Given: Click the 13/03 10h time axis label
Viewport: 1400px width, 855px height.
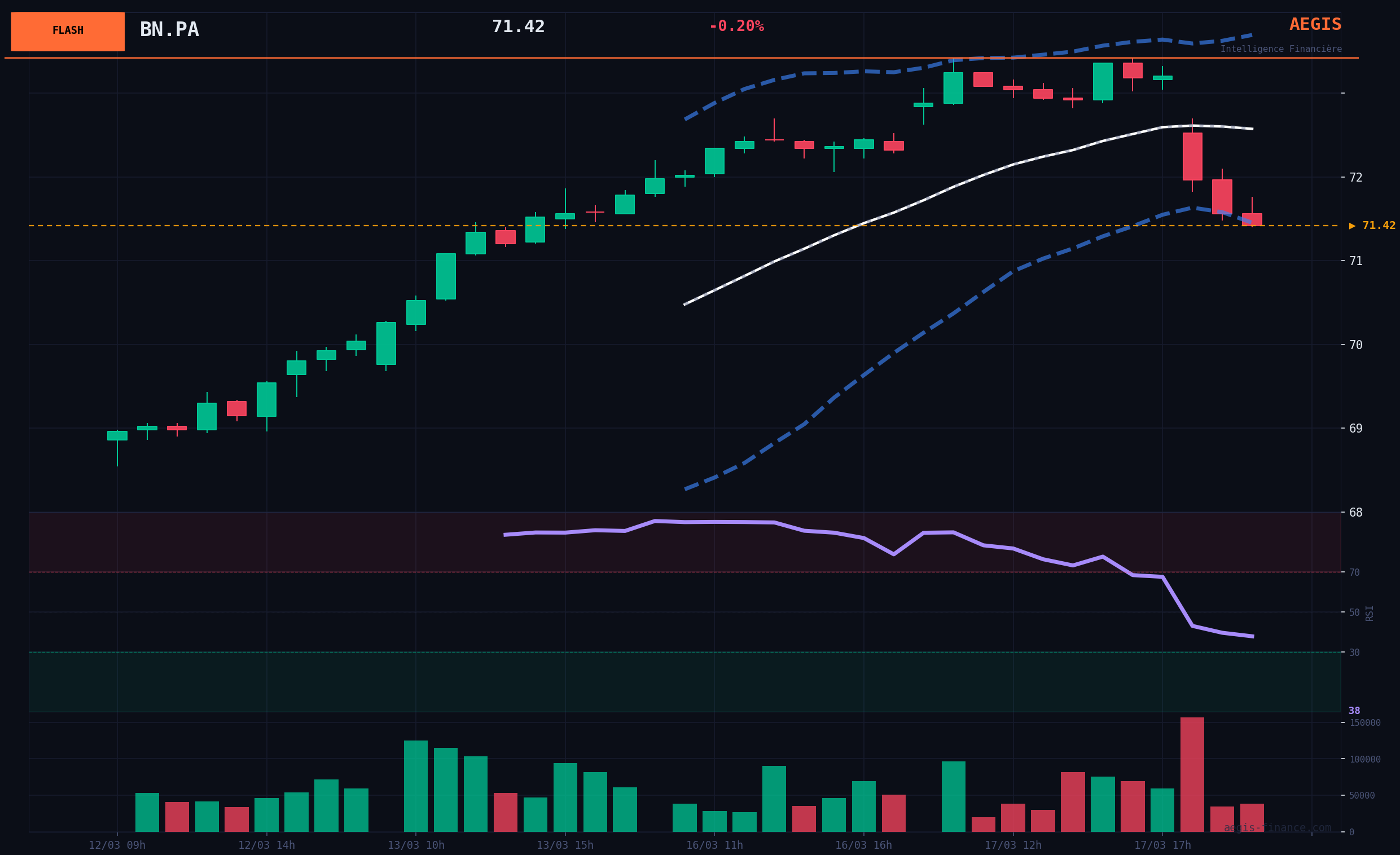Looking at the screenshot, I should point(416,845).
